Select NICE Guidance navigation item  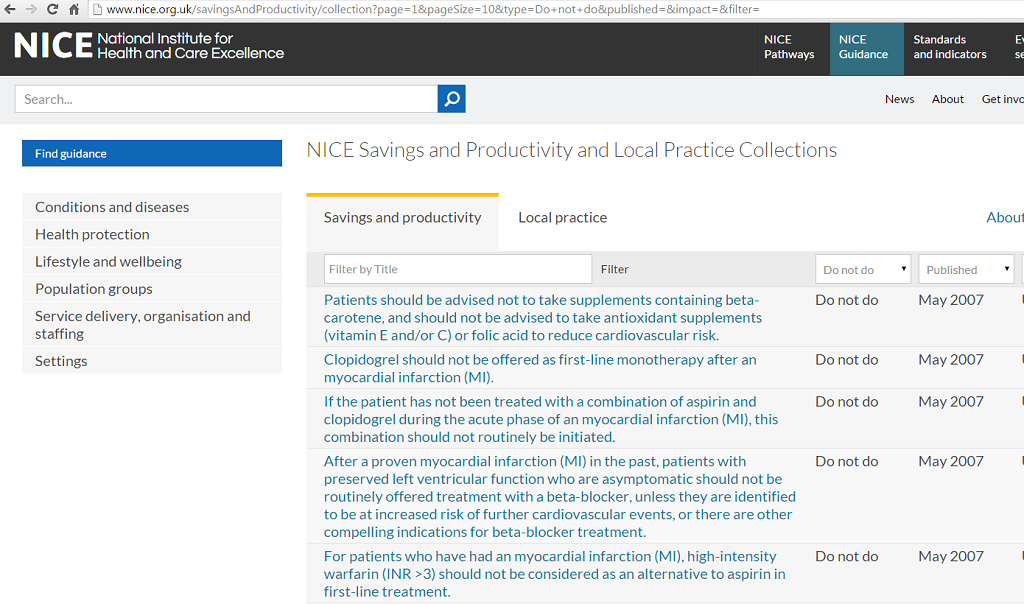coord(866,49)
